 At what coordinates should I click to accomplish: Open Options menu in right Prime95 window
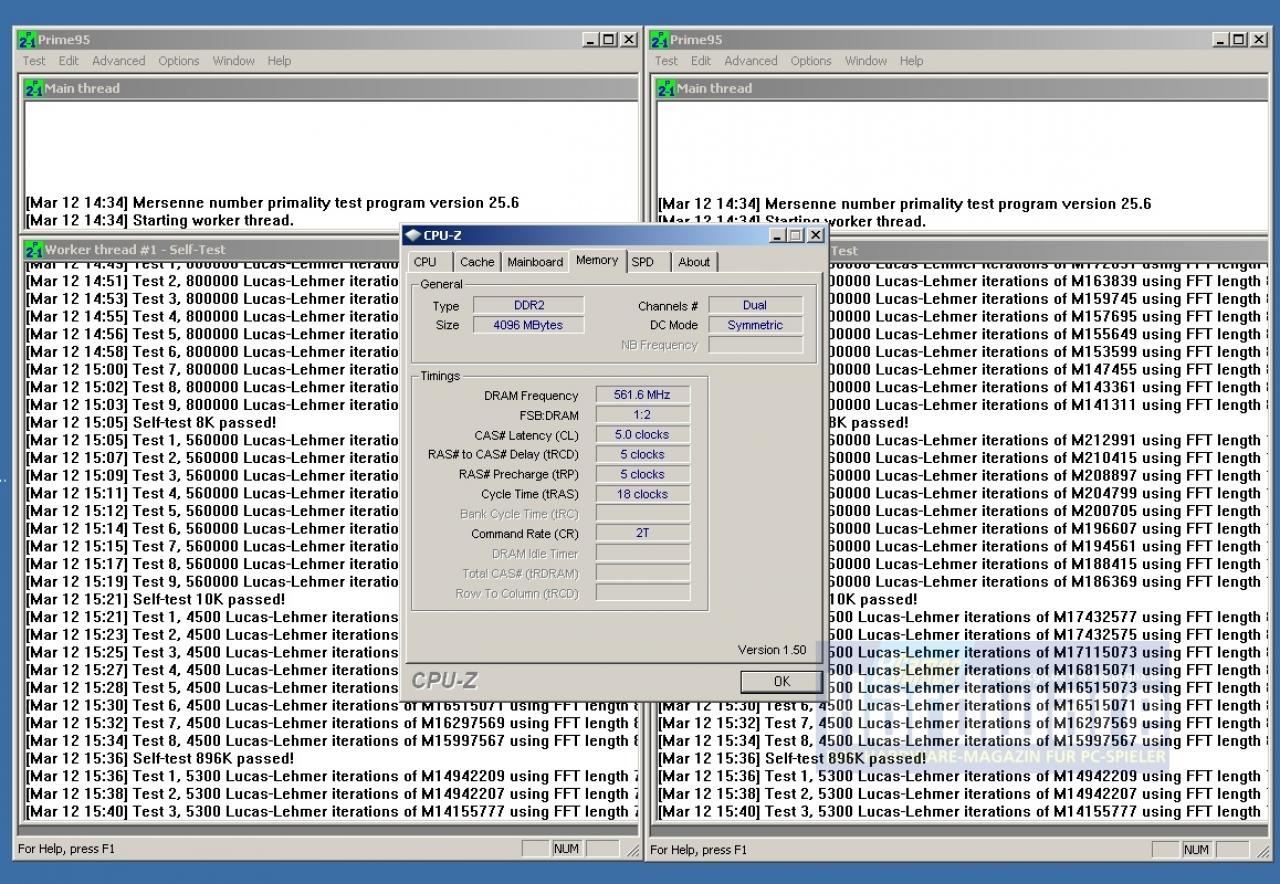pyautogui.click(x=810, y=61)
